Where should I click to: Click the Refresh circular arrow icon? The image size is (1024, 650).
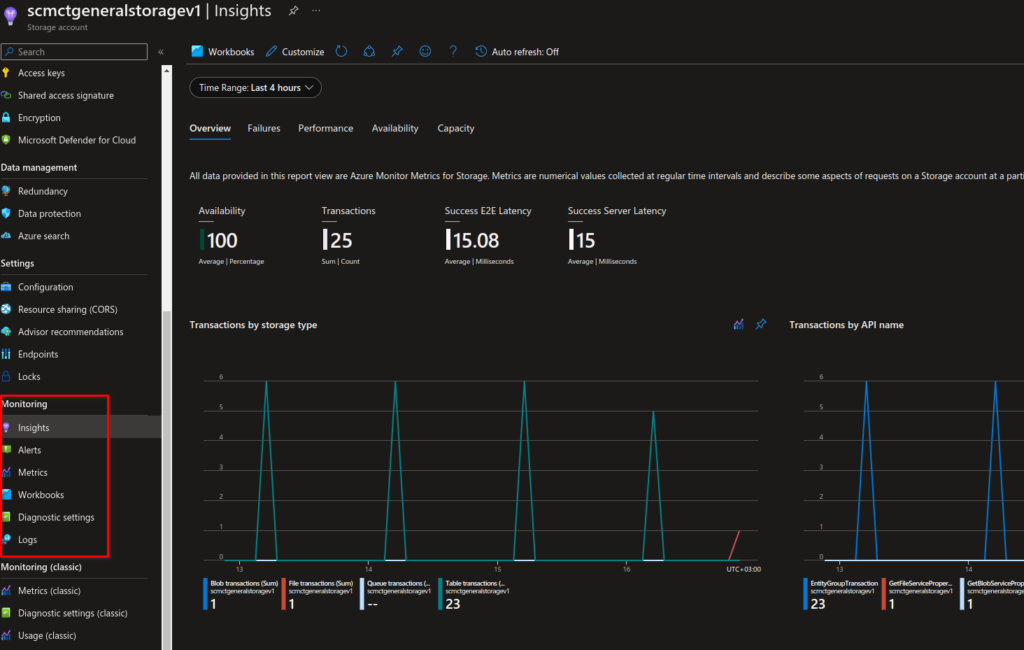coord(342,51)
